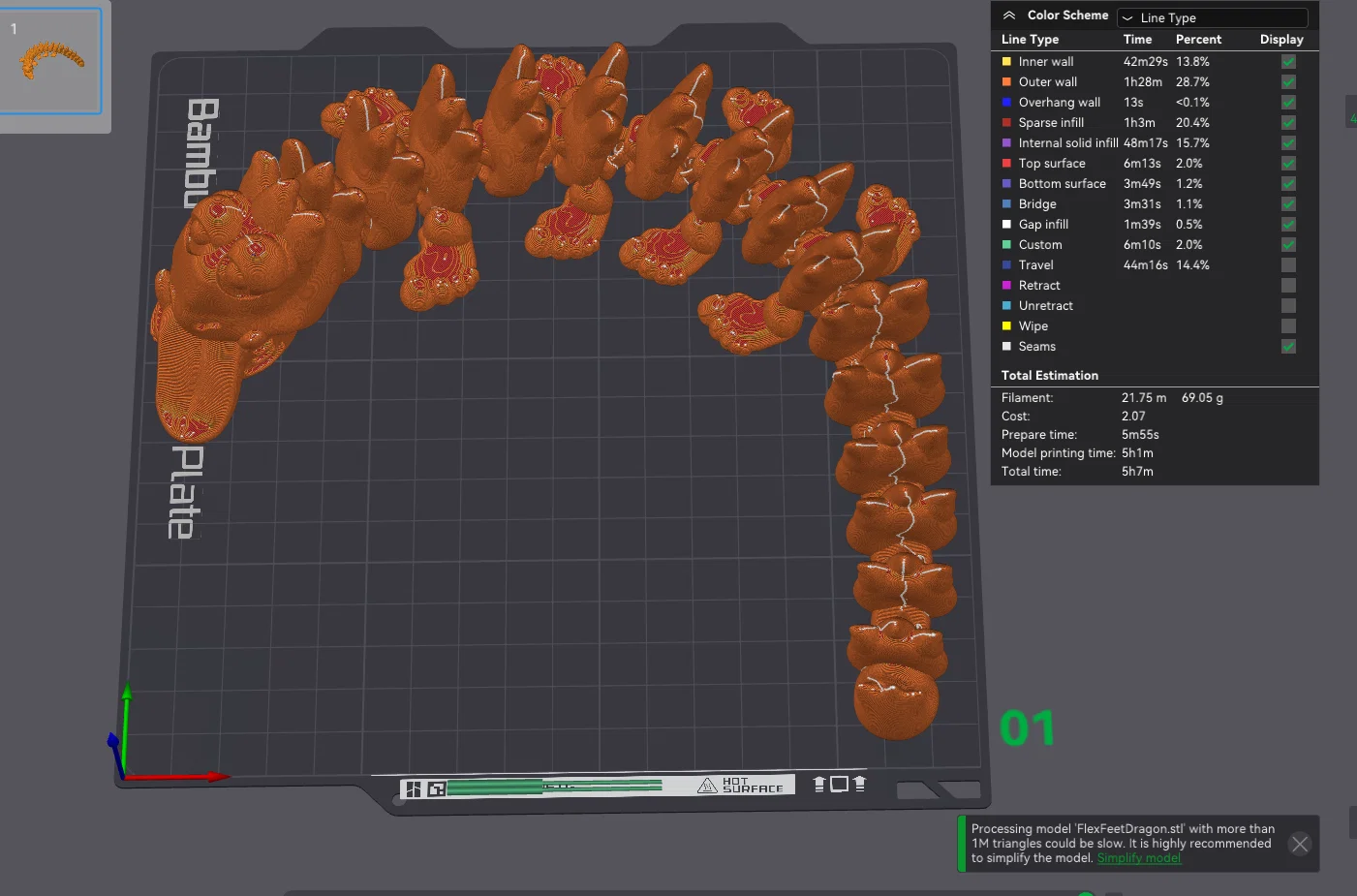
Task: Toggle Bridge line display checkbox
Action: tap(1288, 204)
